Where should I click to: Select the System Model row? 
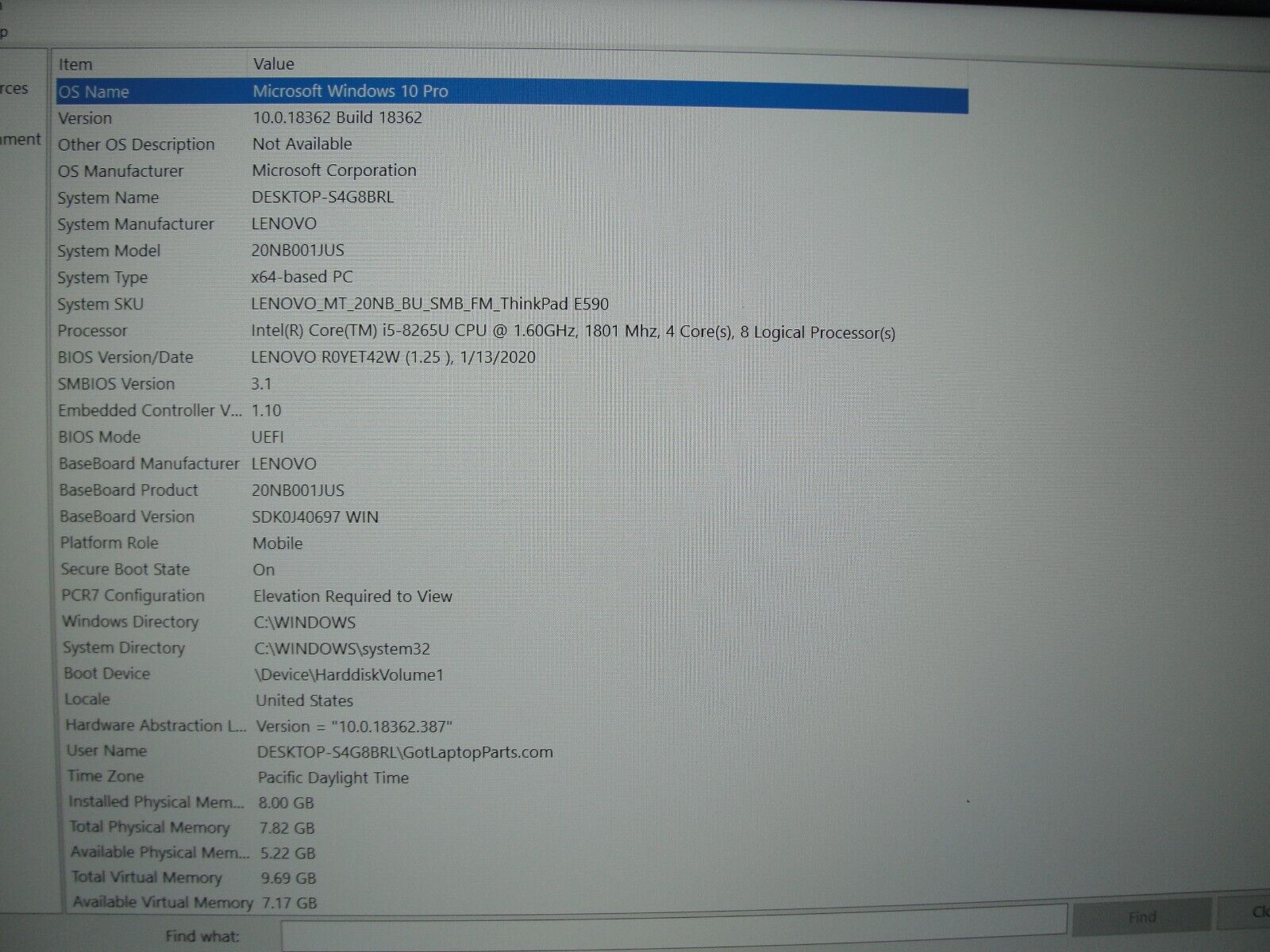[512, 251]
